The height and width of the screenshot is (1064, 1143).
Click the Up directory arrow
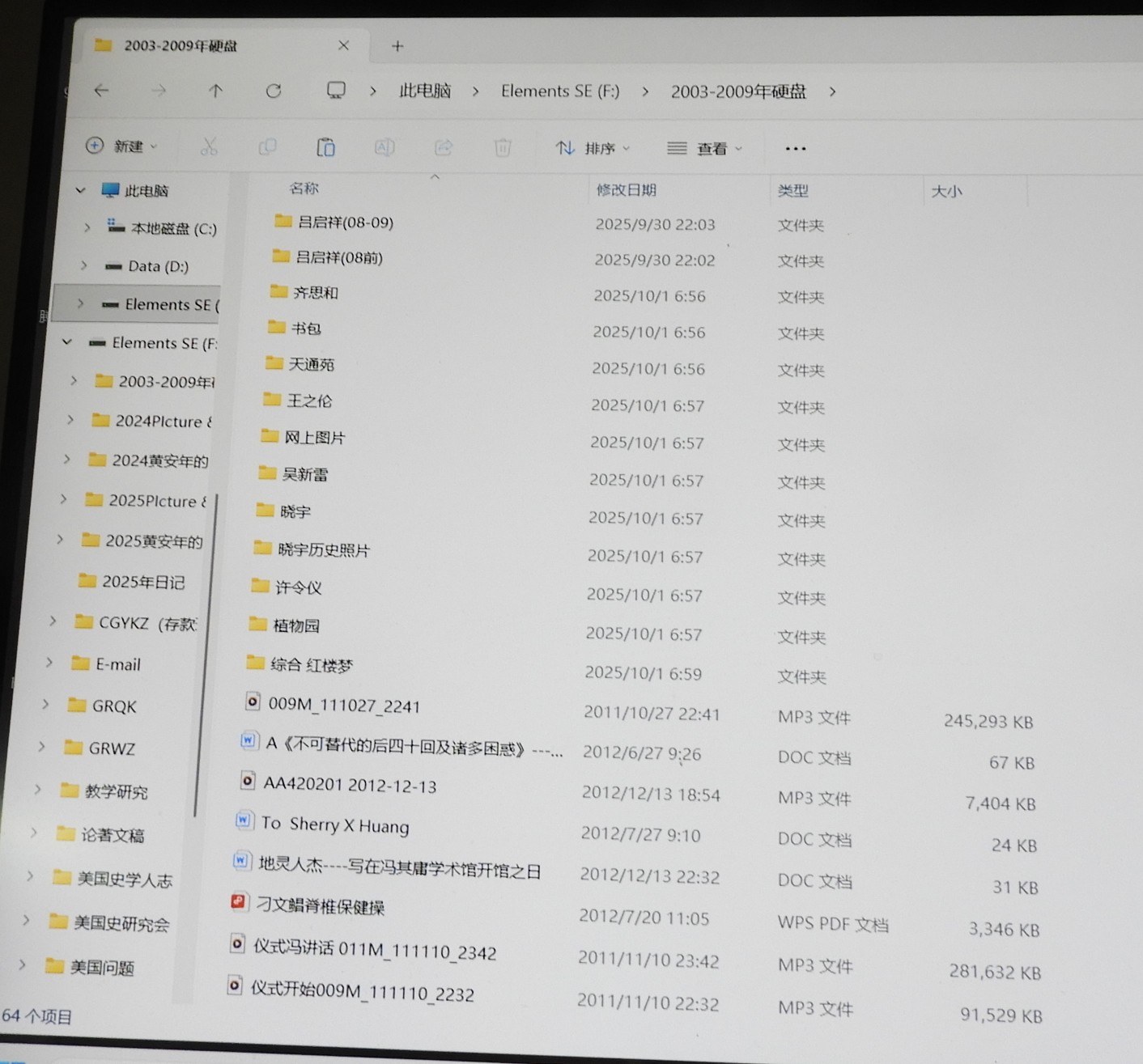point(215,91)
